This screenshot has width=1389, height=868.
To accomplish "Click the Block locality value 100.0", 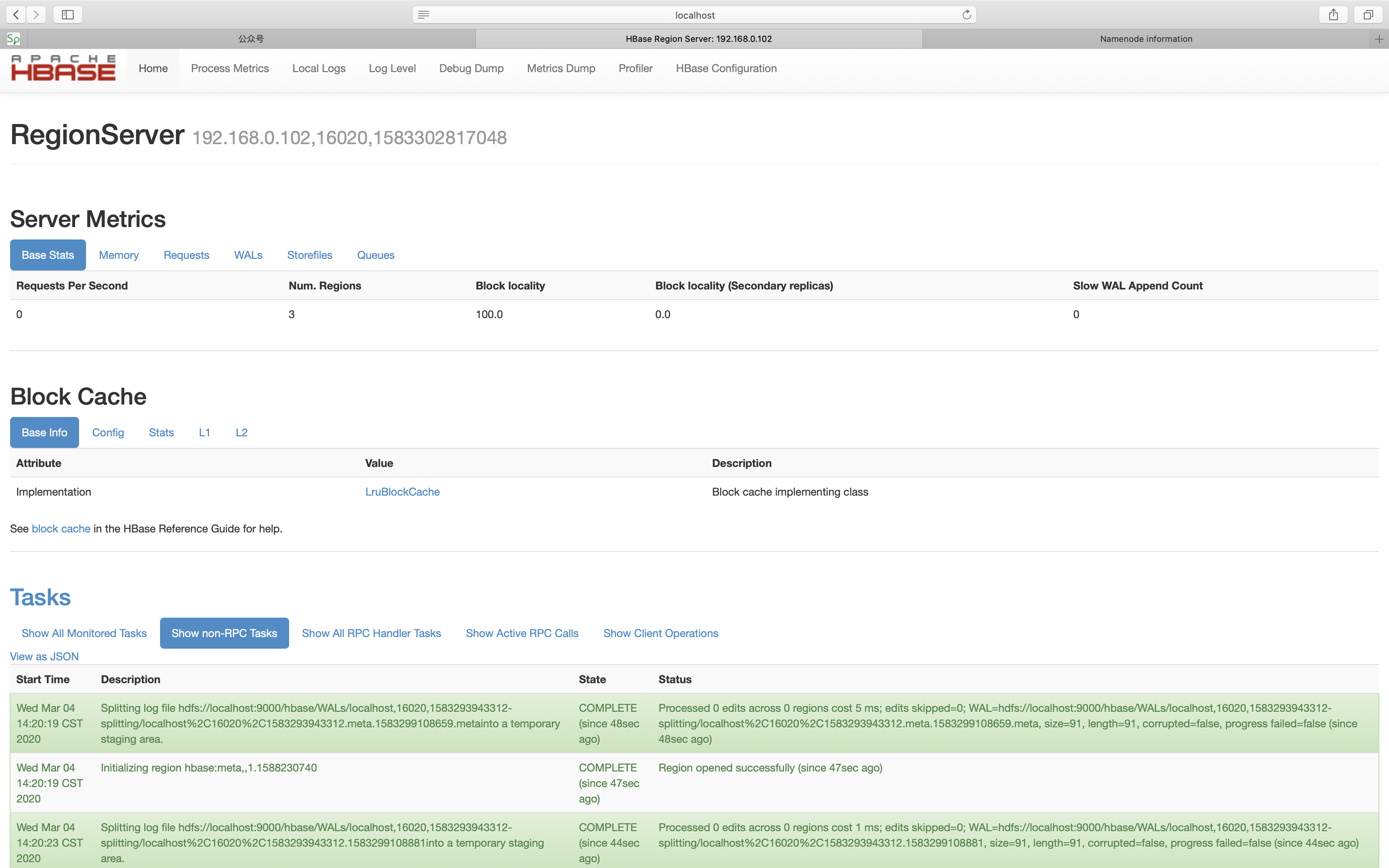I will (489, 315).
